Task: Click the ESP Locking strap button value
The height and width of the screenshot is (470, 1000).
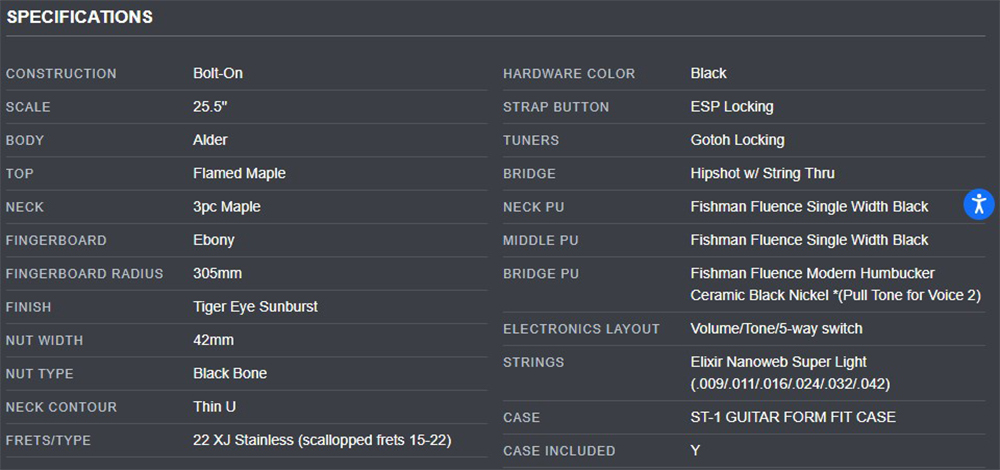Action: (732, 106)
